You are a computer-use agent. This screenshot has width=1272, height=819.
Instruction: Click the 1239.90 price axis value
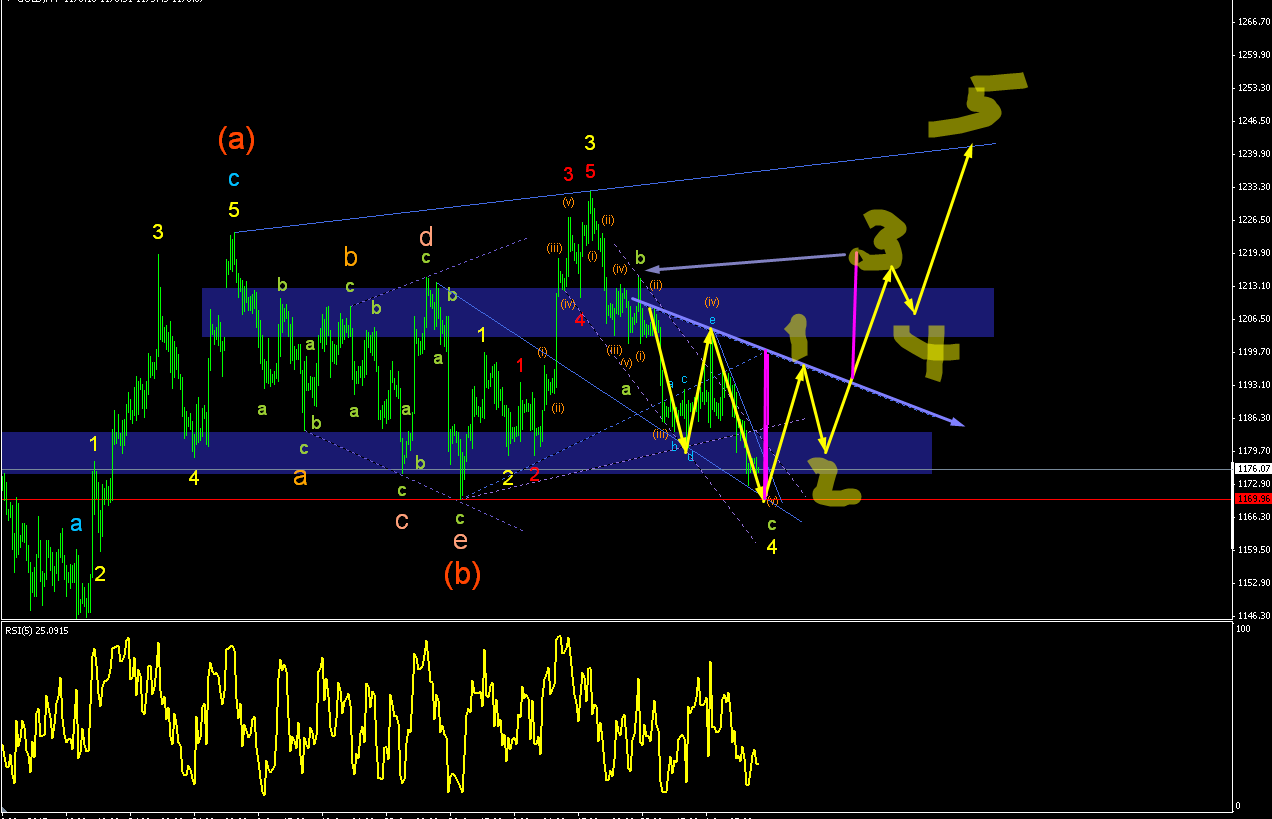point(1254,153)
